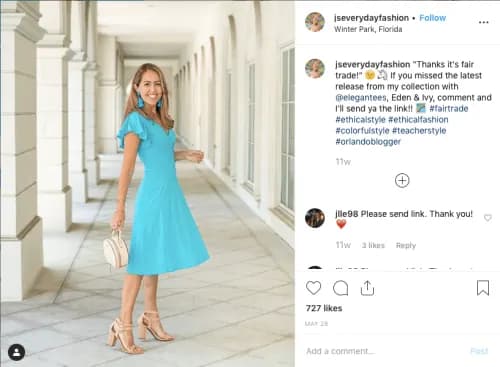Open the comment speech bubble icon
Image resolution: width=500 pixels, height=367 pixels.
[340, 288]
